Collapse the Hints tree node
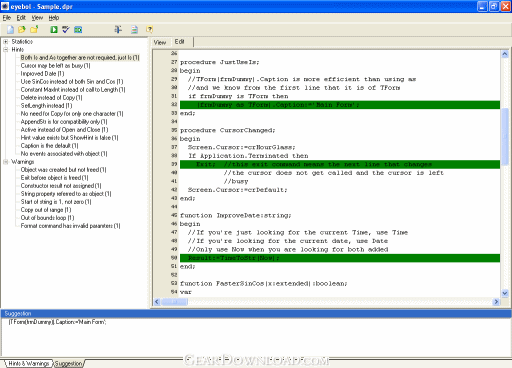The image size is (512, 368). tap(6, 50)
